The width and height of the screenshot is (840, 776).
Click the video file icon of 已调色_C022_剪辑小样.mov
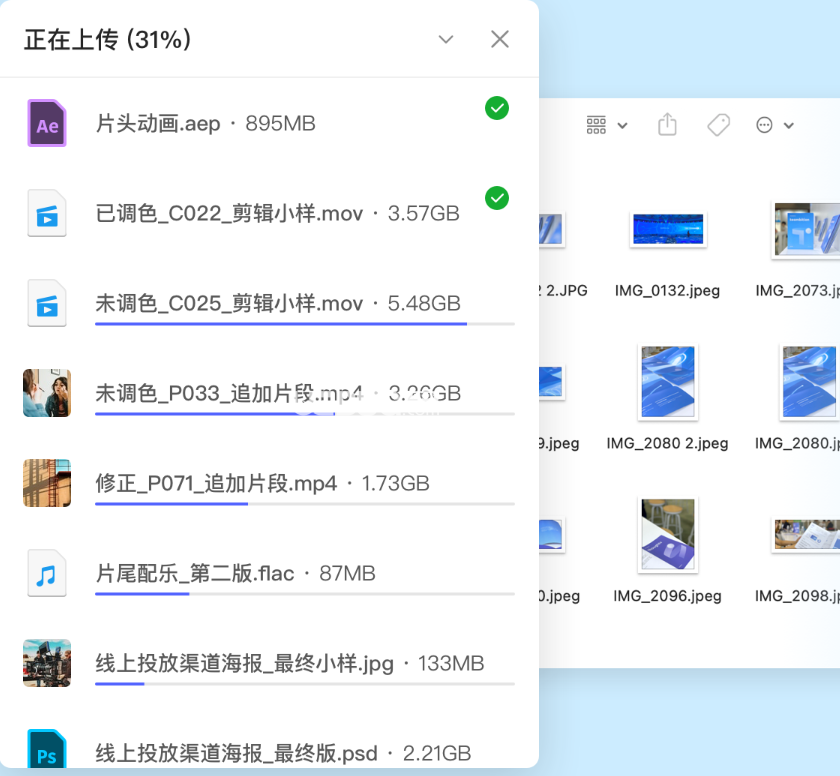click(x=47, y=213)
